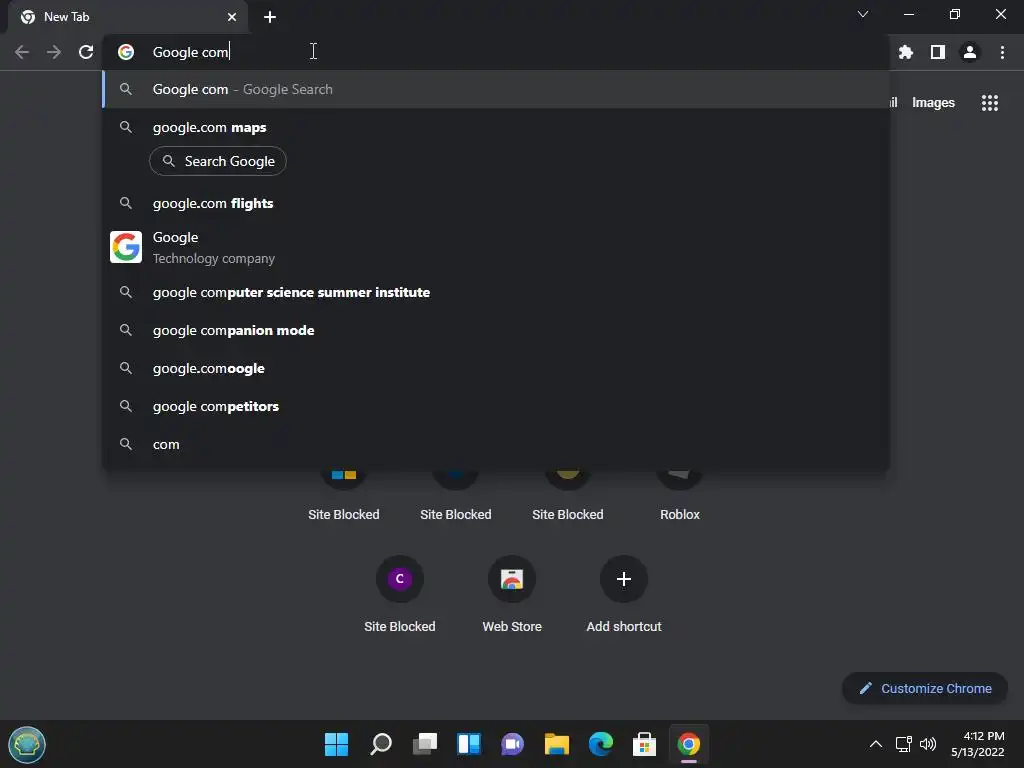This screenshot has width=1024, height=768.
Task: Show hidden tray icons chevron
Action: [876, 744]
